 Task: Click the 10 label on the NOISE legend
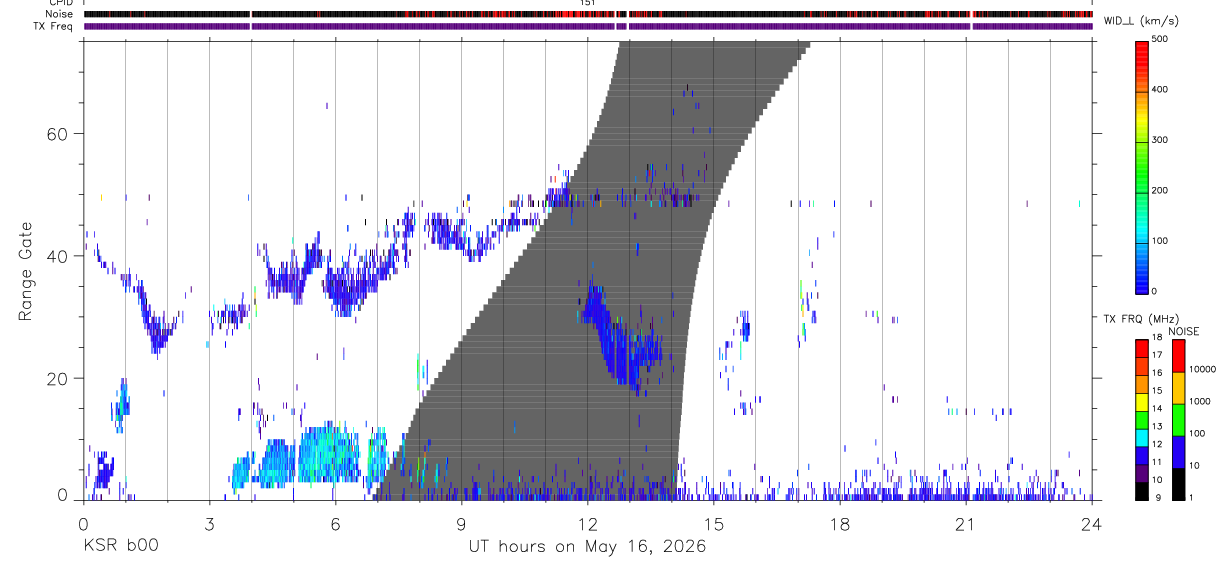(1194, 465)
